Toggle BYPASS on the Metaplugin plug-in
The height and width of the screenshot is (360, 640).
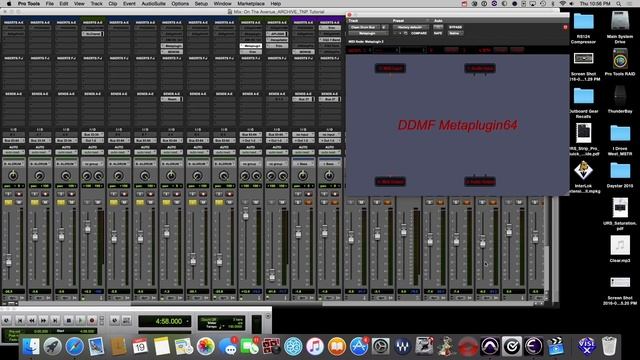click(456, 27)
